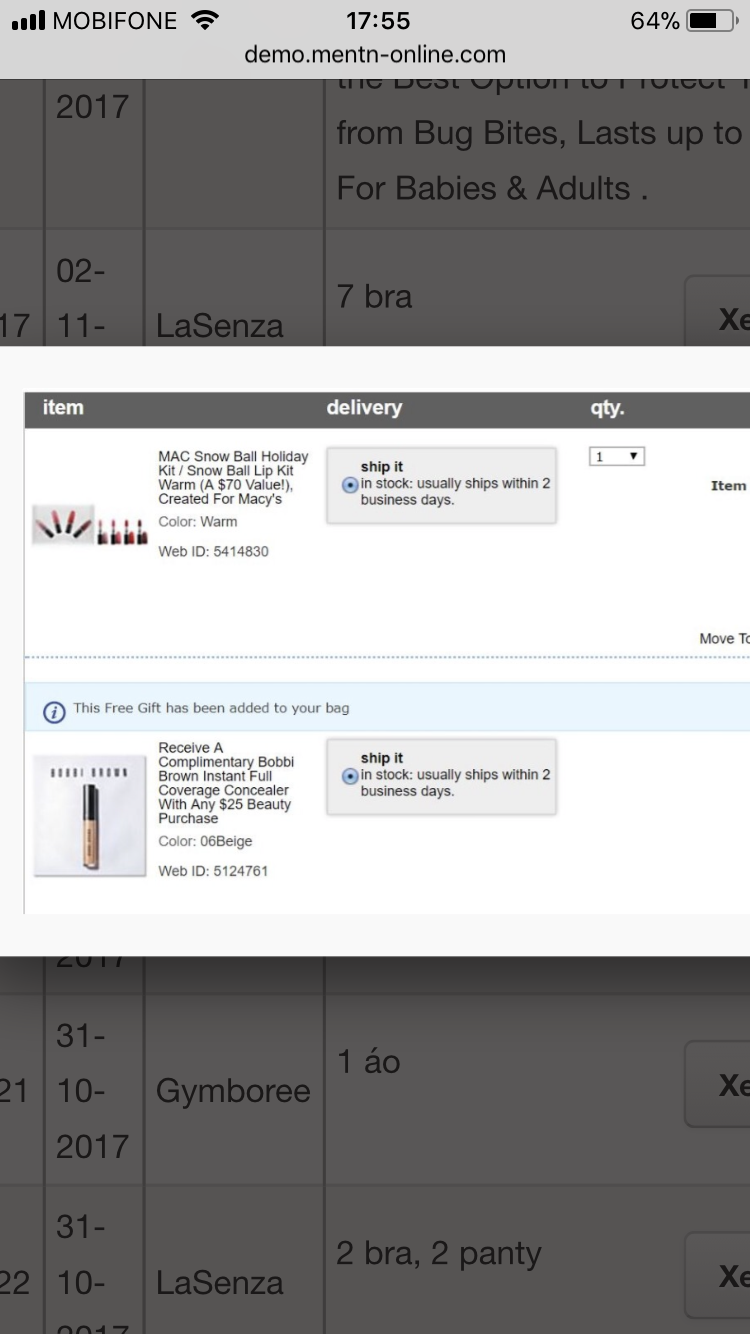750x1334 pixels.
Task: Open the Complimentary Bobbi Brown Concealer link
Action: (x=225, y=783)
